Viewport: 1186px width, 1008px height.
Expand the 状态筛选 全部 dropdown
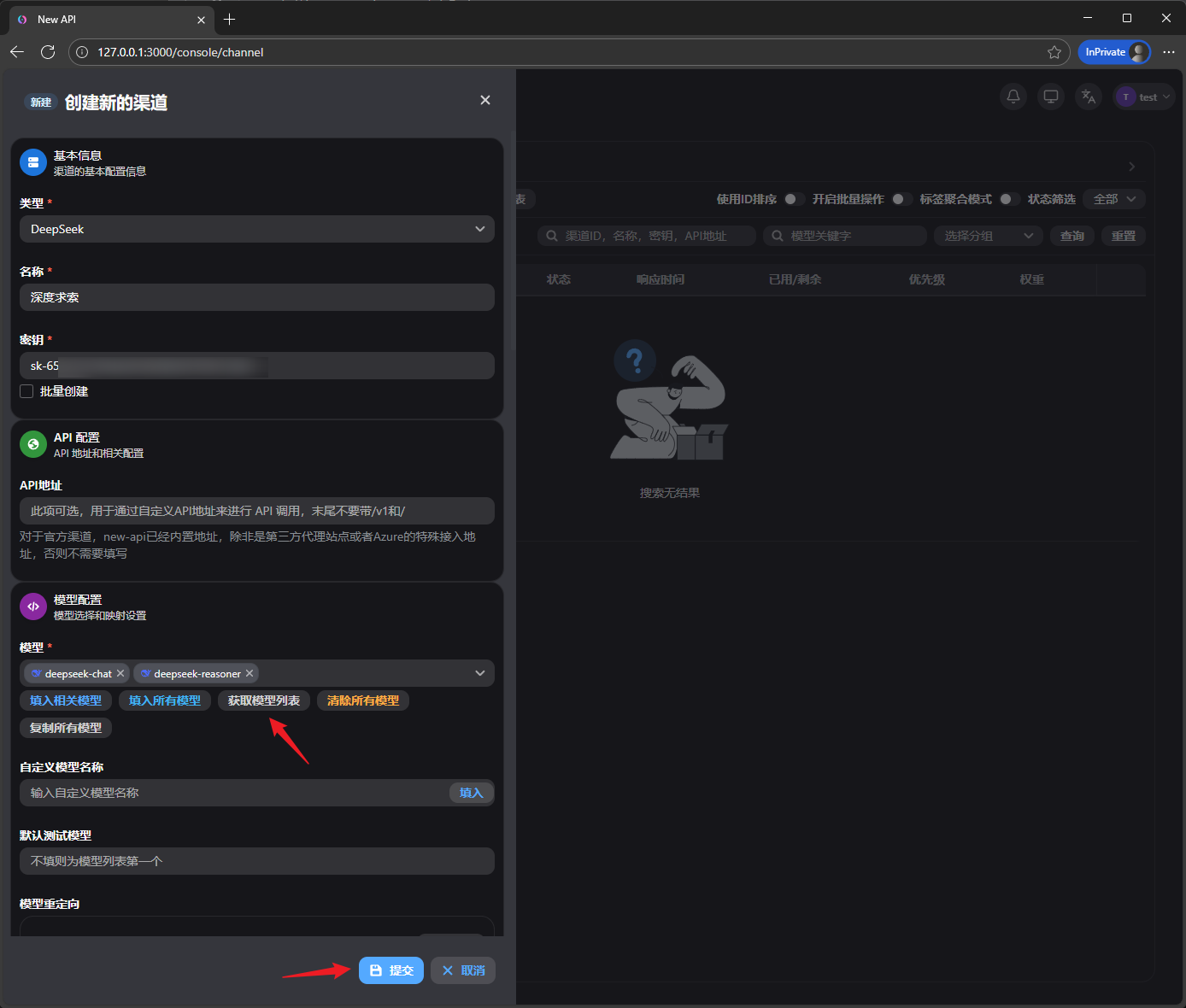coord(1113,199)
